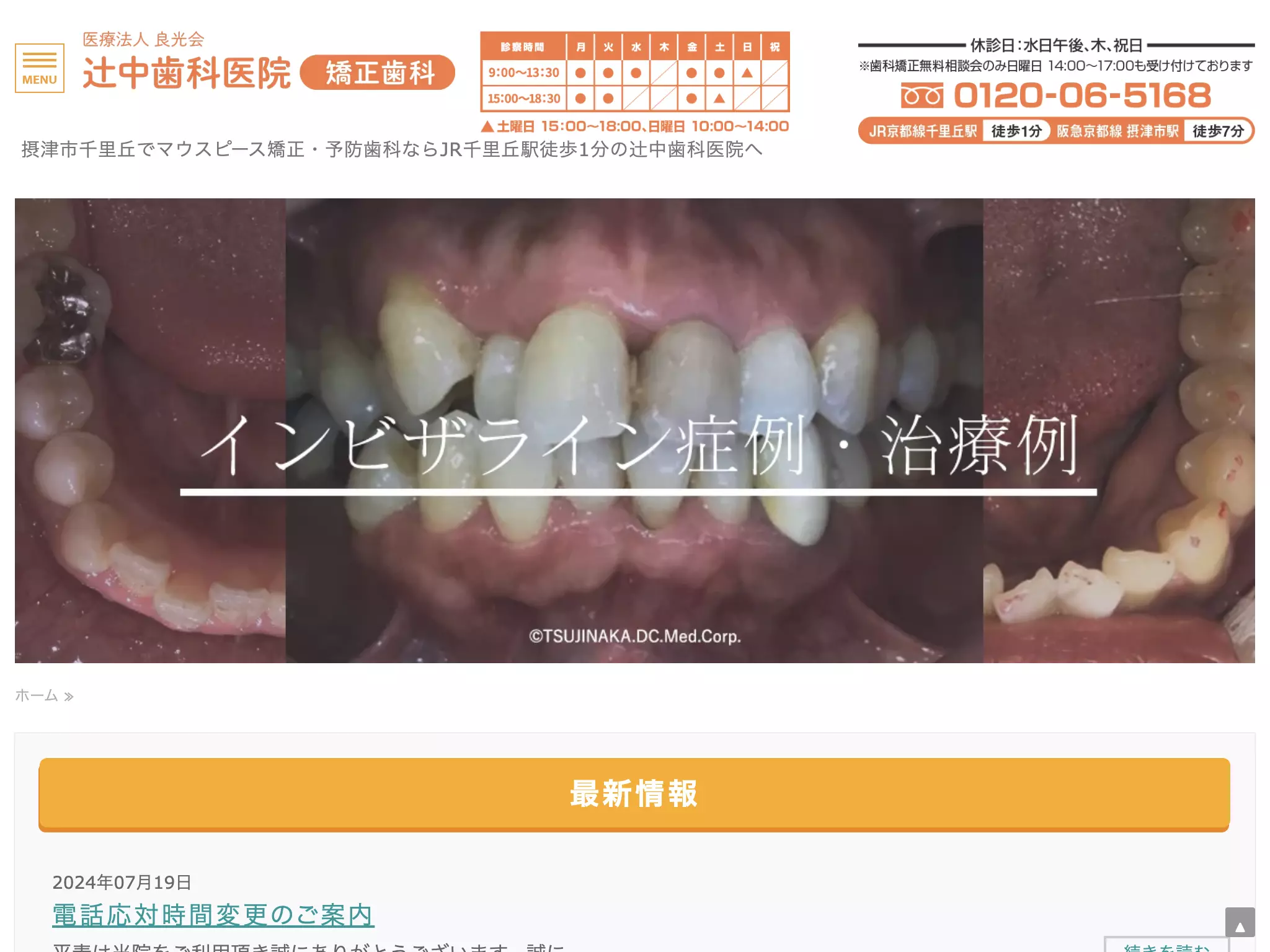Click the 診療時間 schedule table

(x=635, y=72)
